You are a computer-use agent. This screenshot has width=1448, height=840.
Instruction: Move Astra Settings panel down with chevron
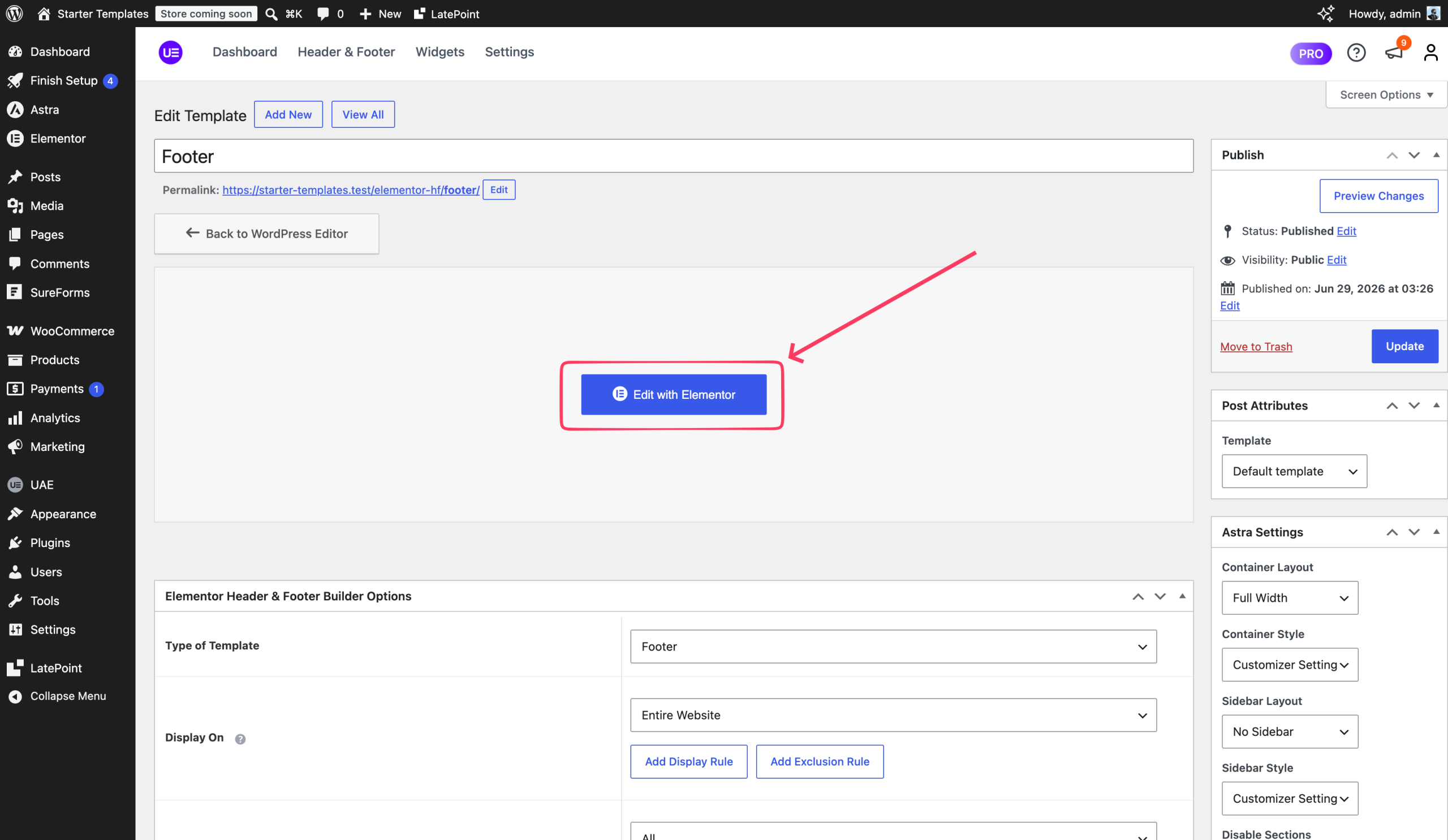click(1413, 532)
